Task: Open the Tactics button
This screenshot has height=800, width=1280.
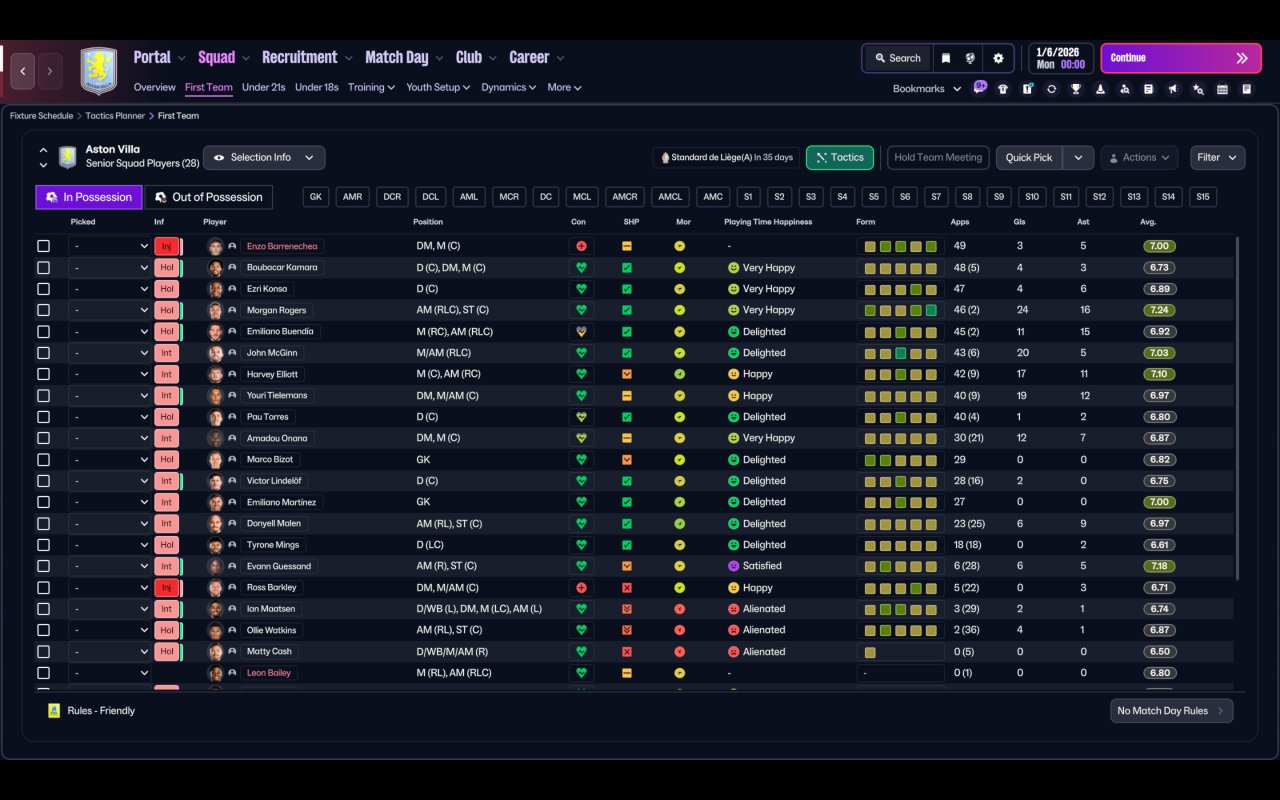Action: click(840, 158)
